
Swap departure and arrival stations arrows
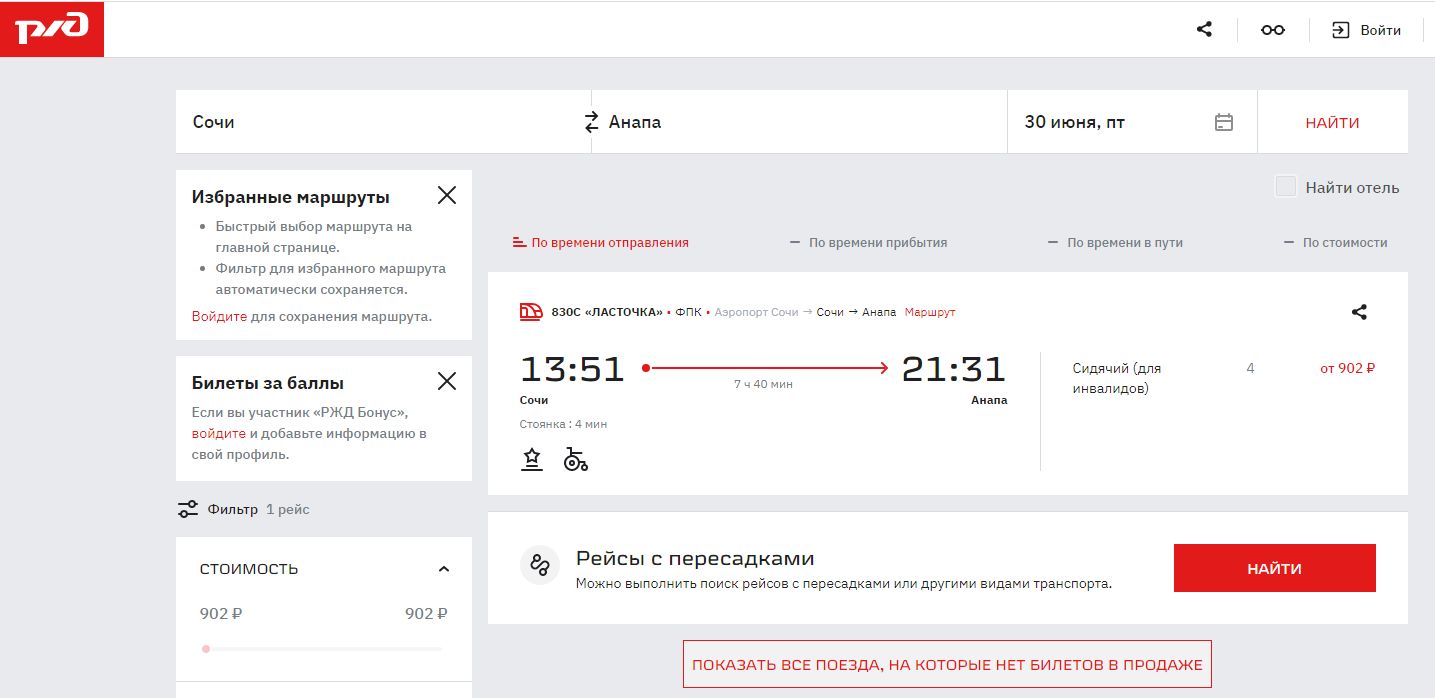(591, 122)
